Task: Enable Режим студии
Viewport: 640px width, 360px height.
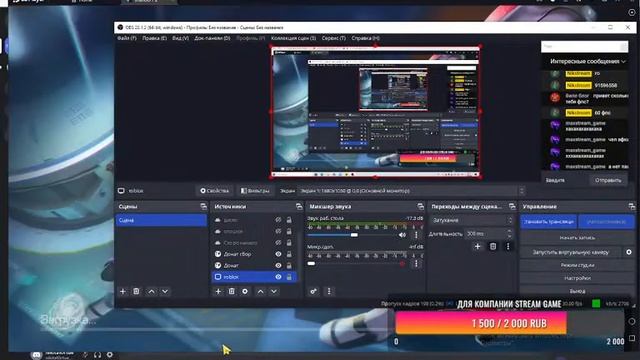Action: point(577,265)
